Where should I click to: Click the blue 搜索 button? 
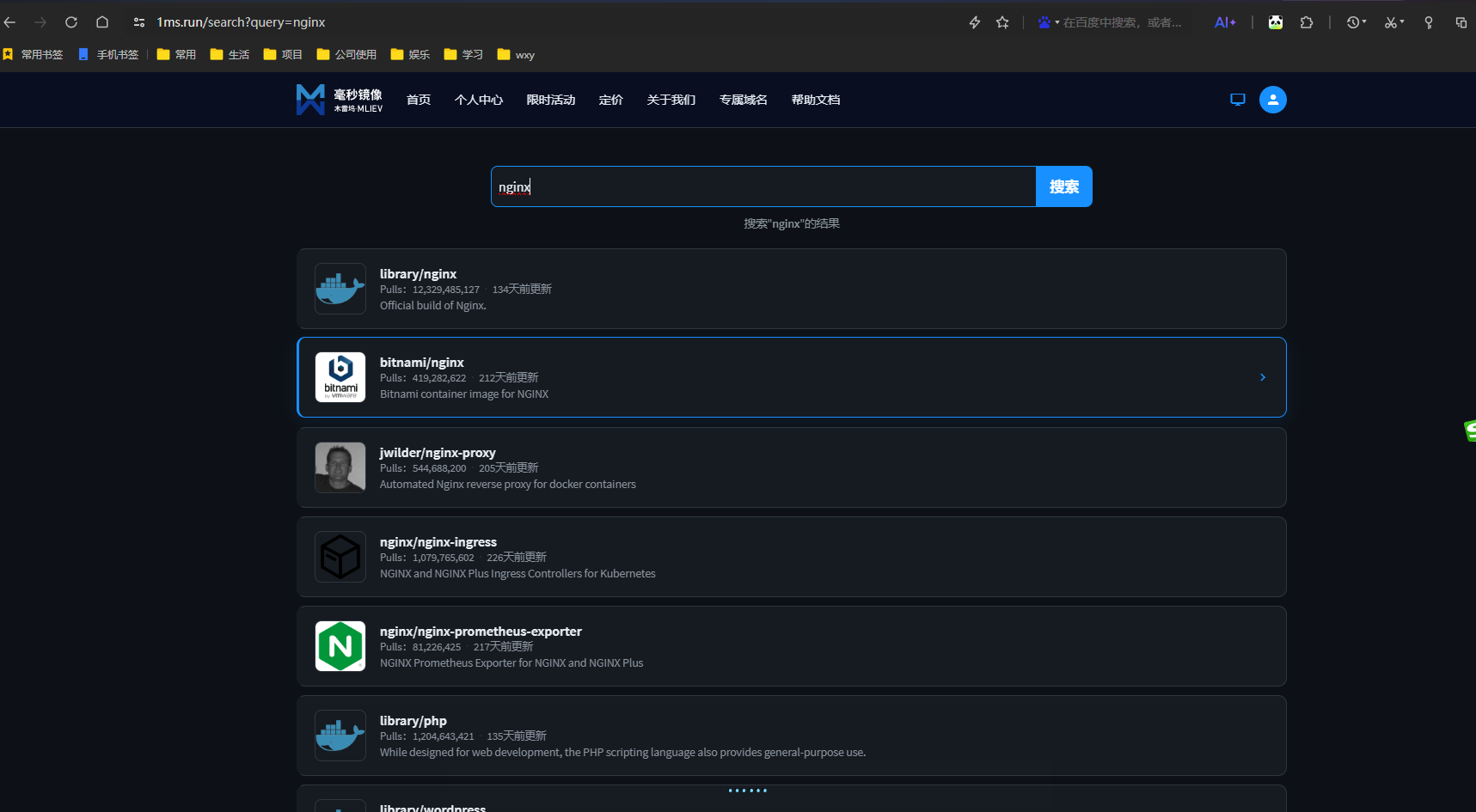click(1064, 186)
